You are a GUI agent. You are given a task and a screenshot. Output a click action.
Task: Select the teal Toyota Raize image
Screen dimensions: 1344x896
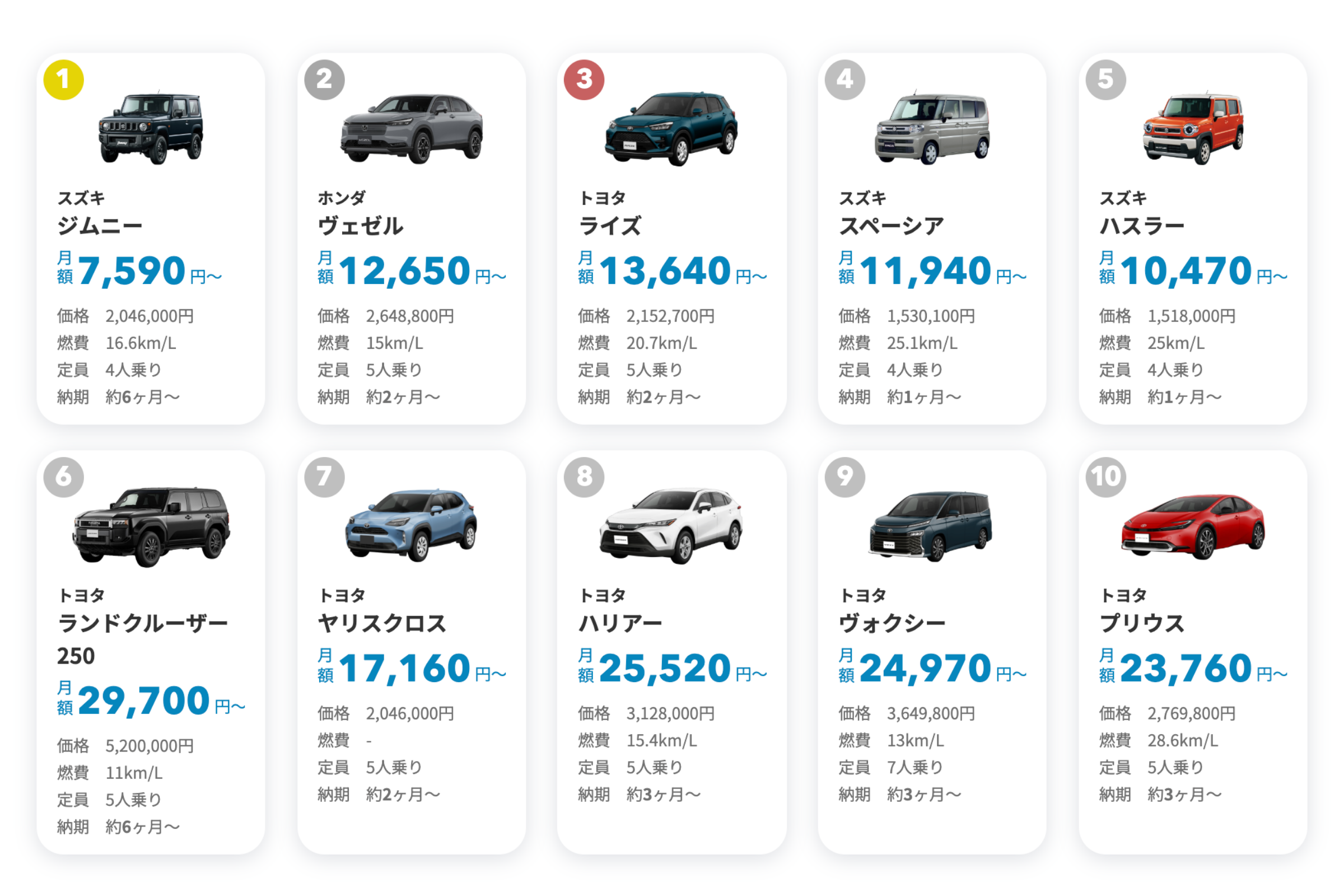pos(671,129)
